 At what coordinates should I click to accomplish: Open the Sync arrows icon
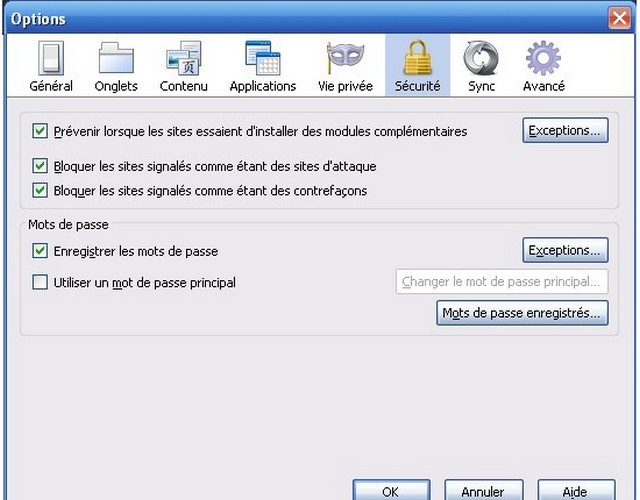tap(481, 58)
